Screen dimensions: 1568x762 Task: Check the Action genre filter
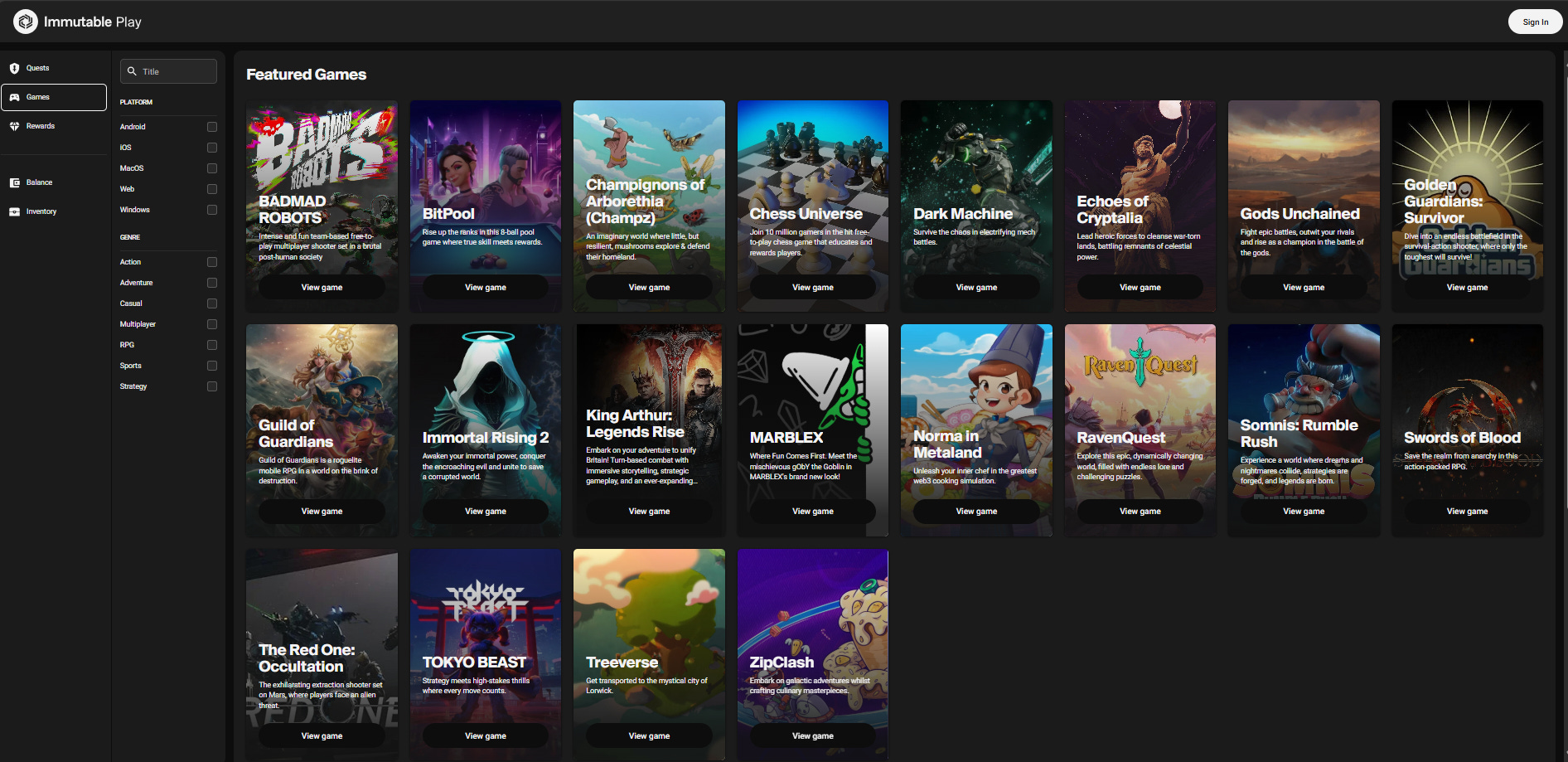point(212,262)
